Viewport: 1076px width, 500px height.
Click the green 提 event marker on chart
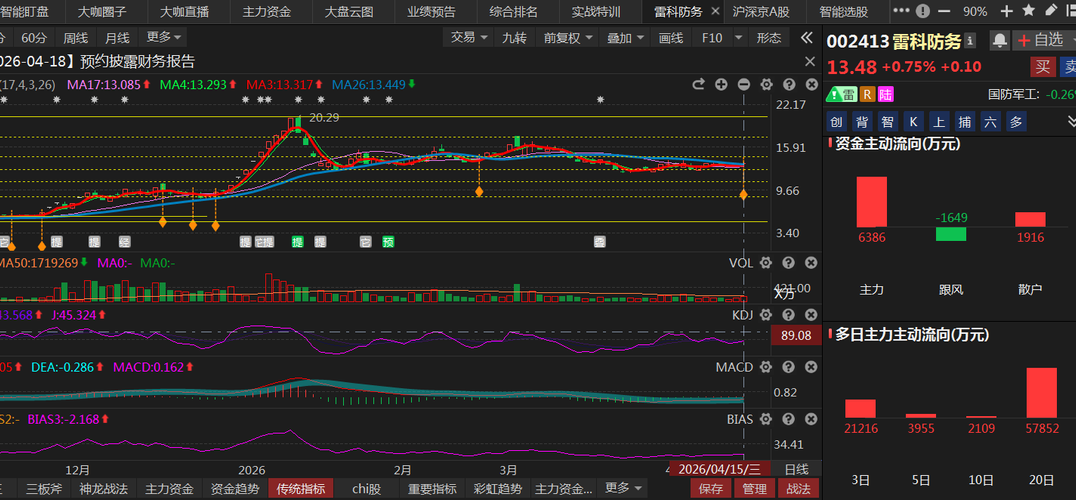(297, 241)
